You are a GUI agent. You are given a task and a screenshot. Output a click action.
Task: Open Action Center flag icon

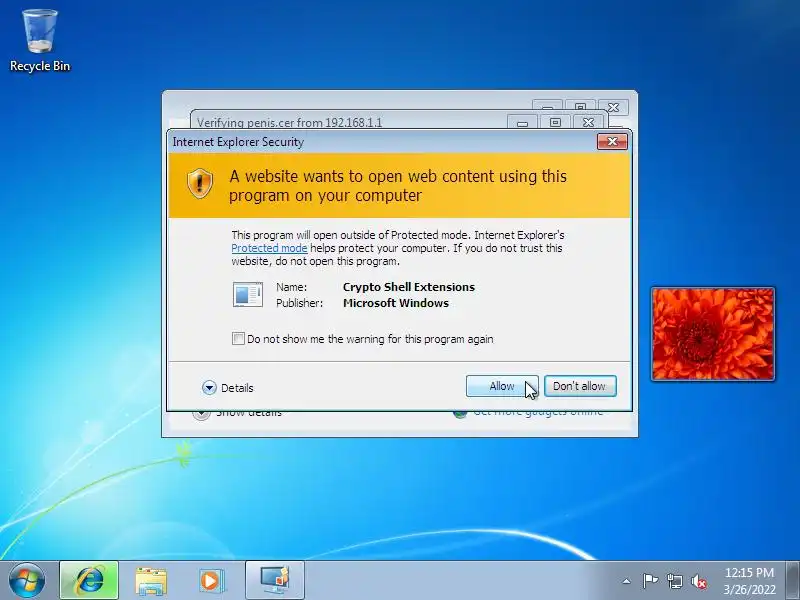click(650, 581)
